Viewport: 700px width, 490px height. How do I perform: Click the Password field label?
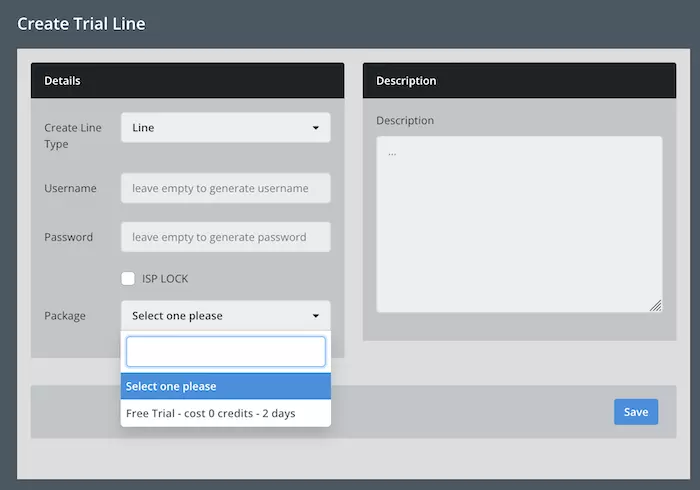[68, 237]
